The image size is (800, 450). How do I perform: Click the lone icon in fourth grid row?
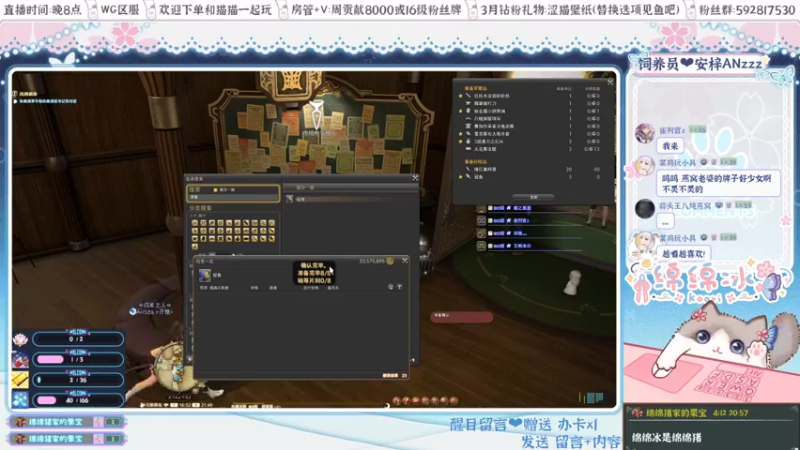coord(195,246)
